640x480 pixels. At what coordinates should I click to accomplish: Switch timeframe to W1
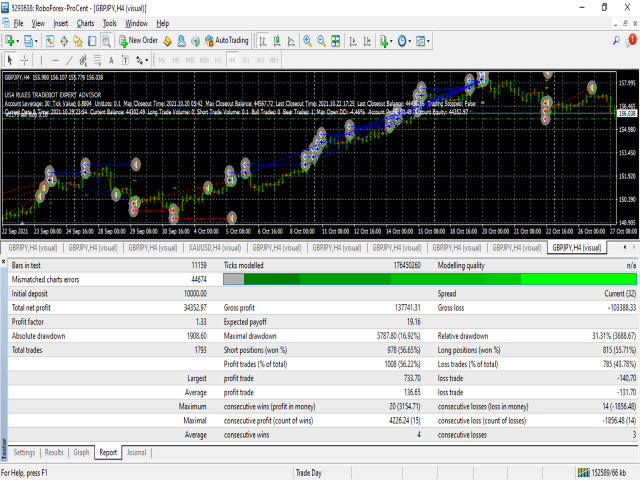[x=260, y=60]
